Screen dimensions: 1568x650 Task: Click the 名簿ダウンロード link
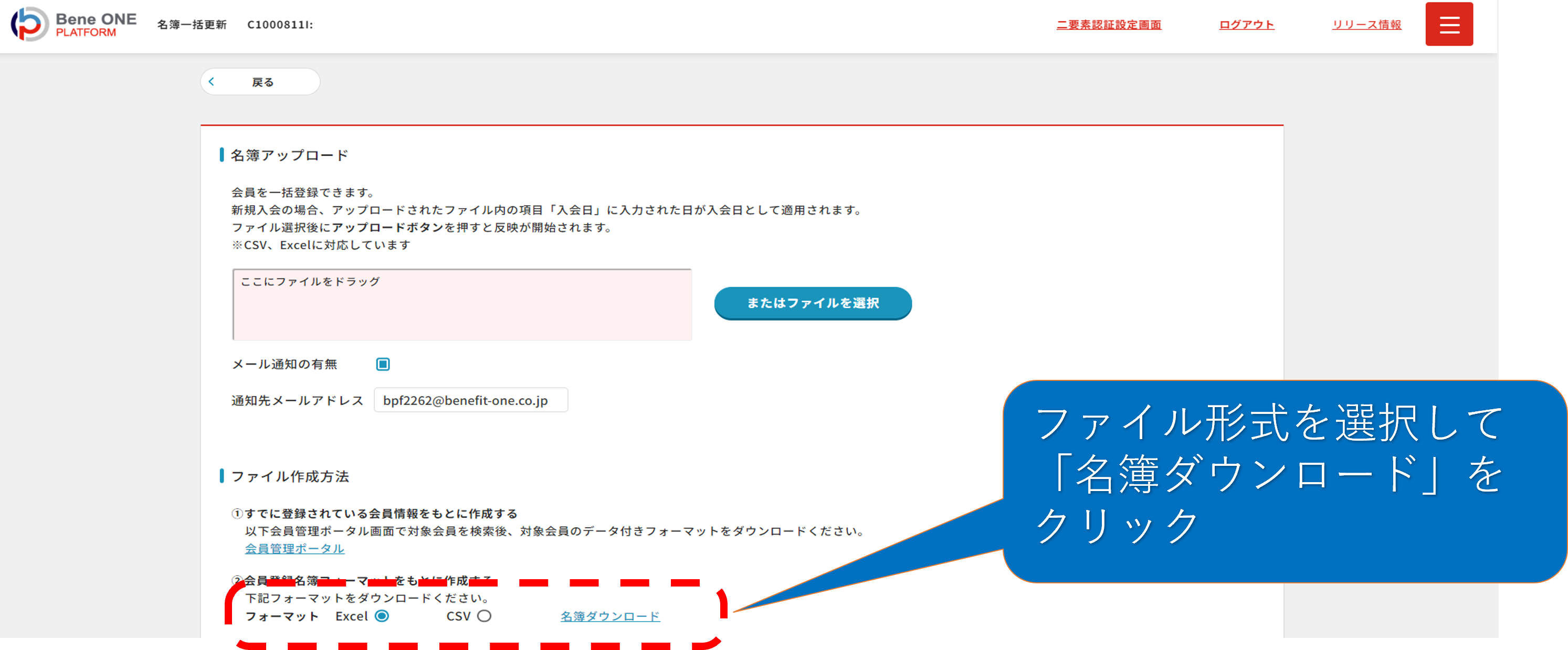(610, 616)
